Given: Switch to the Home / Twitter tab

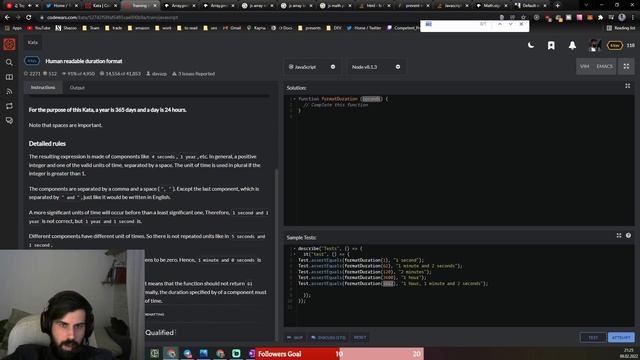Looking at the screenshot, I should [x=60, y=6].
